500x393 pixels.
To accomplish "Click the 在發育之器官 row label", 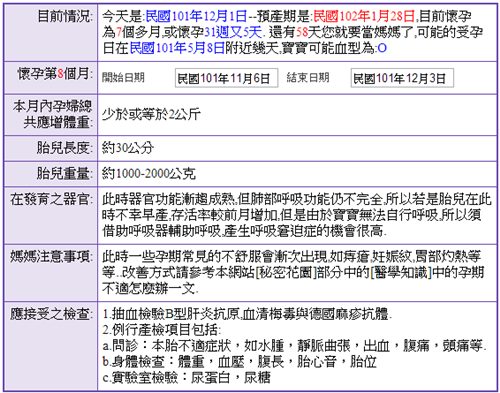I will click(51, 199).
